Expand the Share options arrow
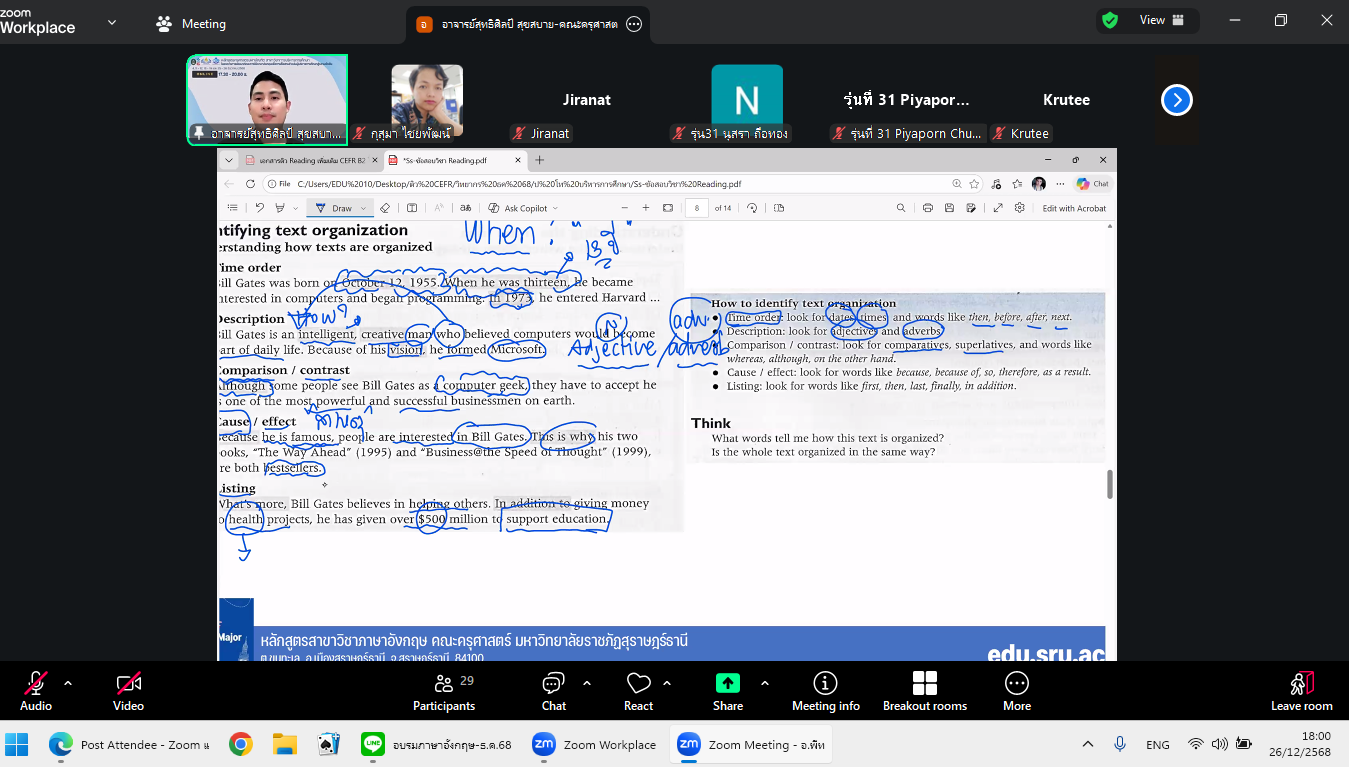Viewport: 1349px width, 767px height. point(765,684)
